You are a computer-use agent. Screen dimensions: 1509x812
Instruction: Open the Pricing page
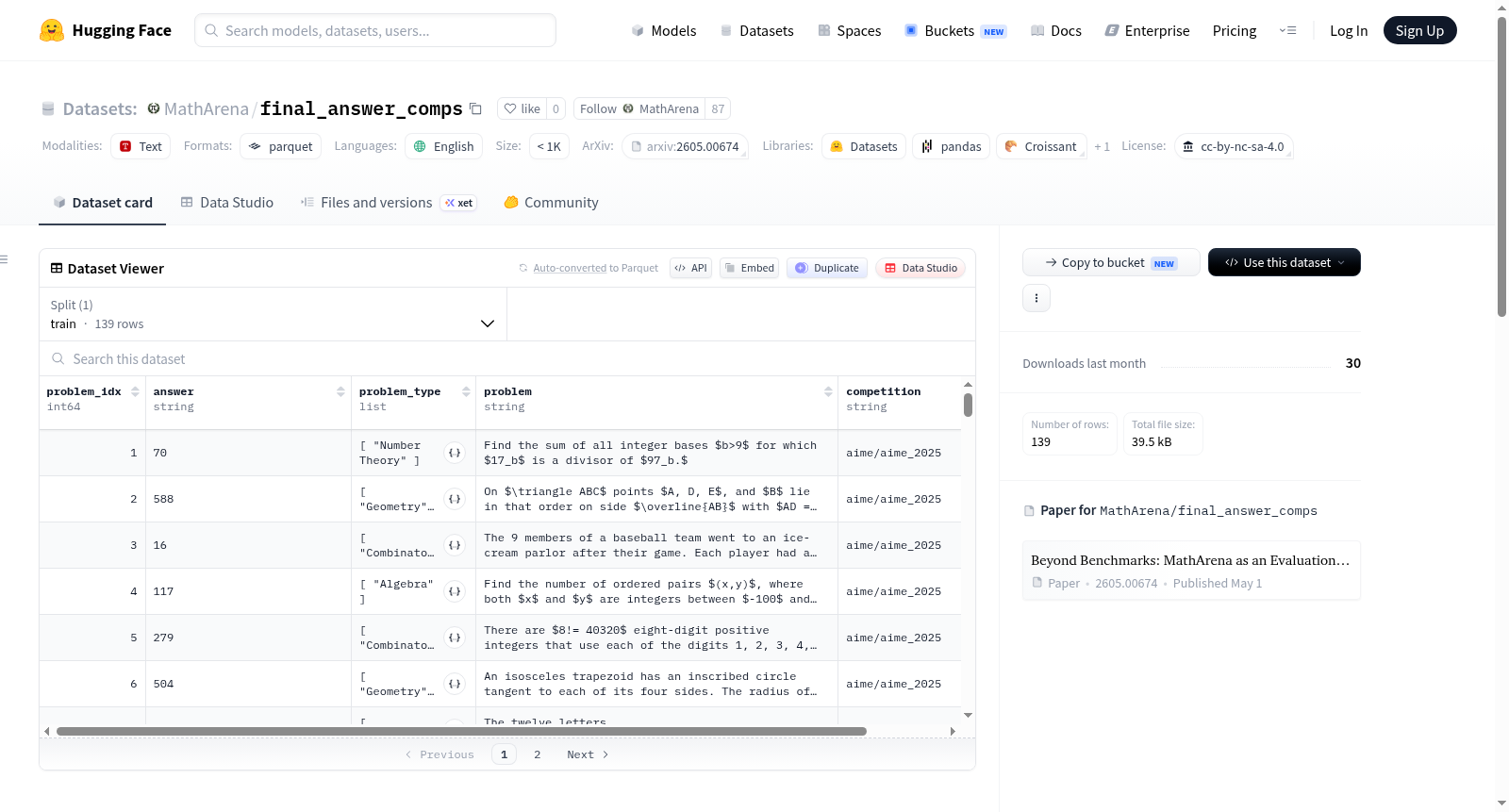[x=1235, y=30]
